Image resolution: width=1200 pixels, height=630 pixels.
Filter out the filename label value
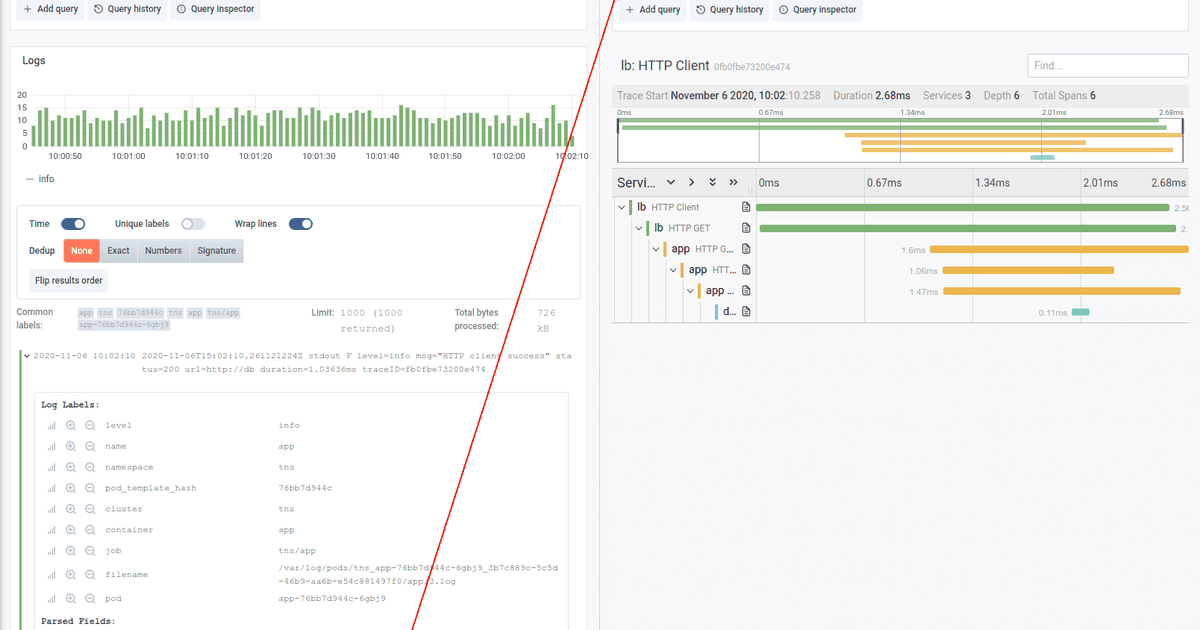tap(90, 574)
